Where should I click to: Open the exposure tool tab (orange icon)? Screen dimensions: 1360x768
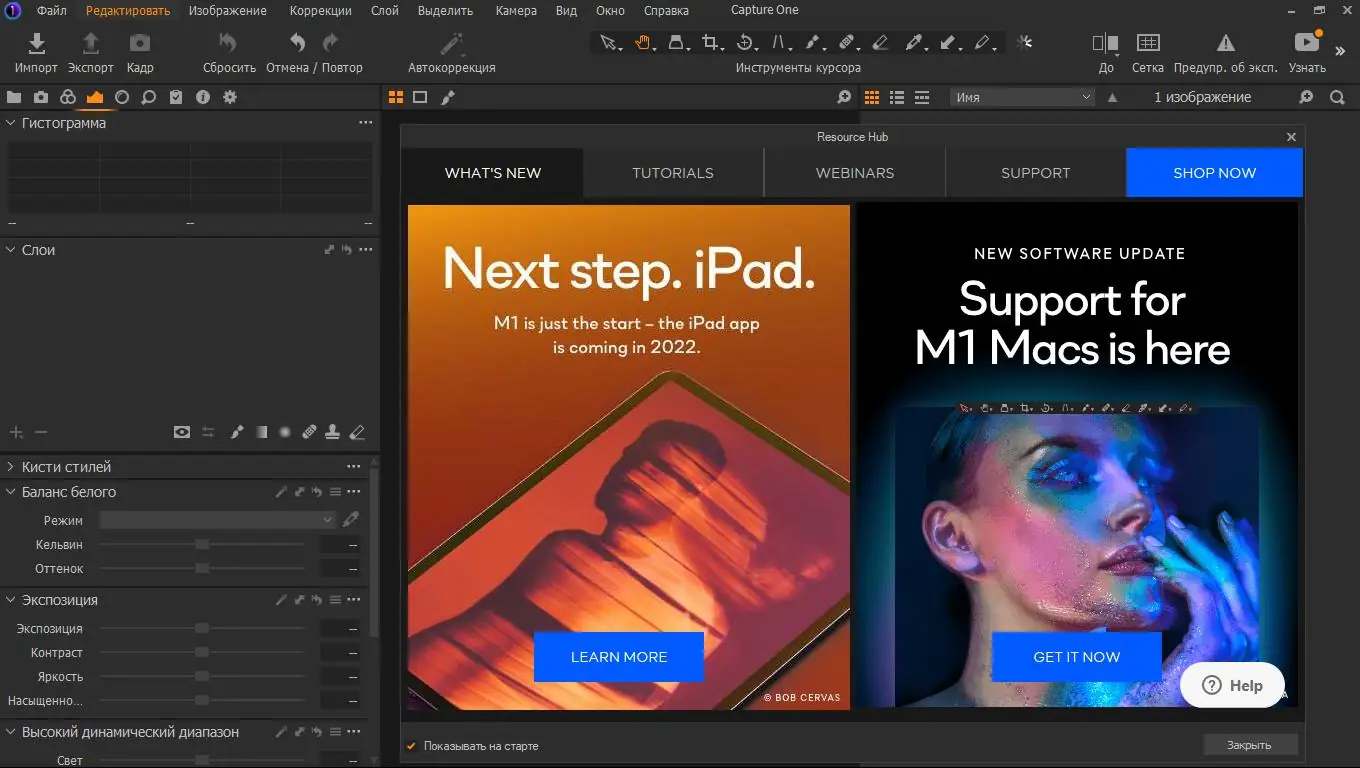pos(95,97)
